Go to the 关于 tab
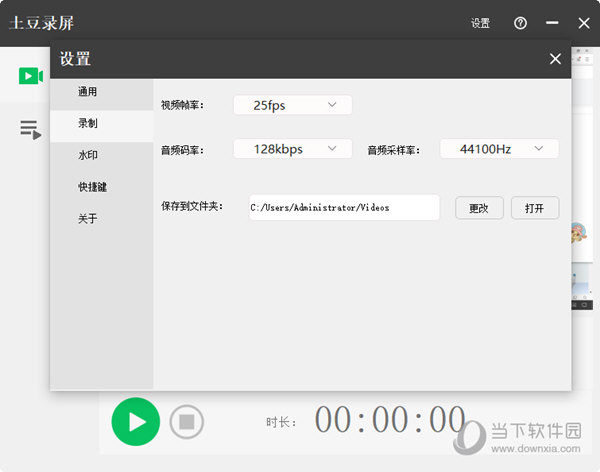 (x=102, y=219)
